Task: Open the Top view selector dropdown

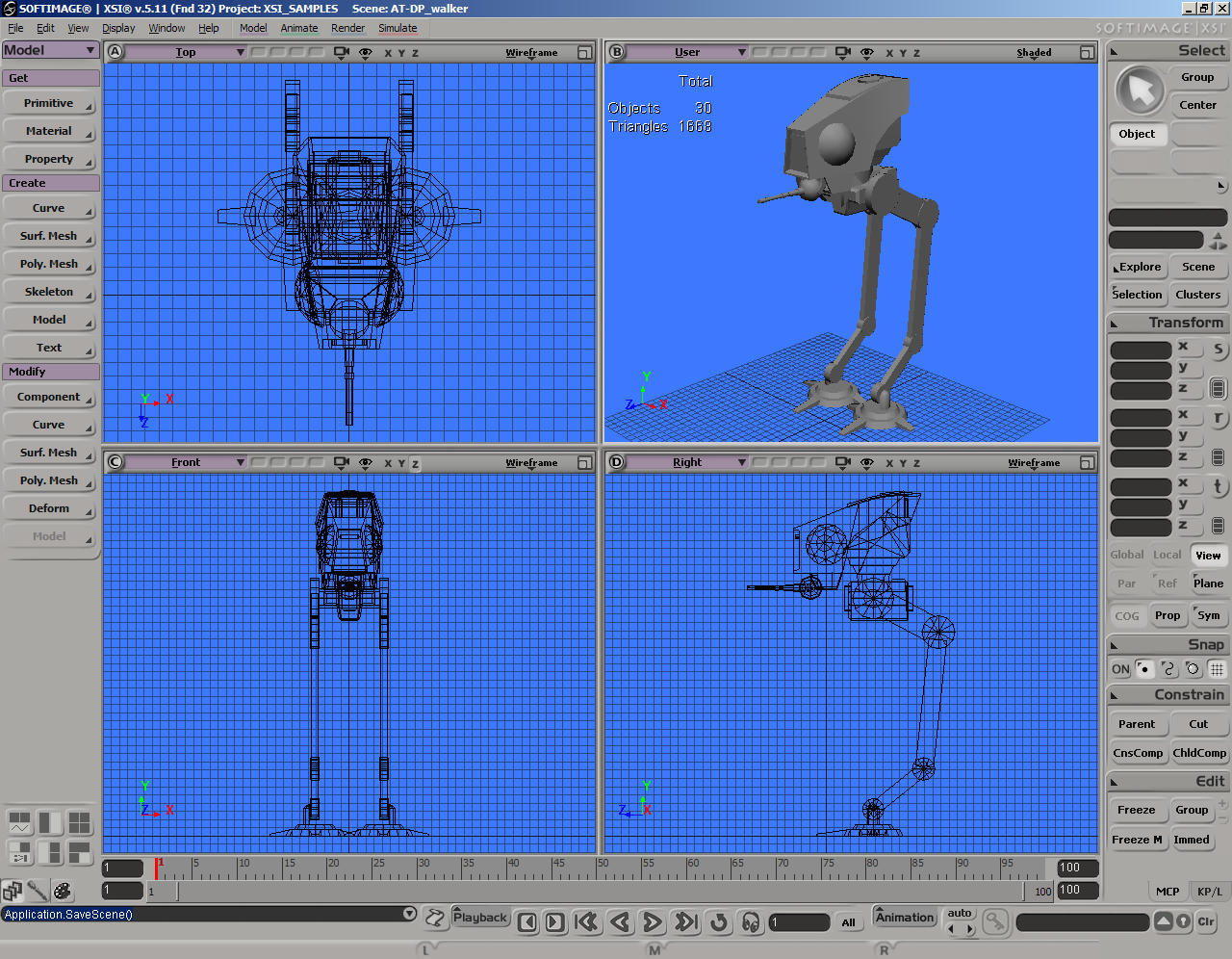Action: 186,53
